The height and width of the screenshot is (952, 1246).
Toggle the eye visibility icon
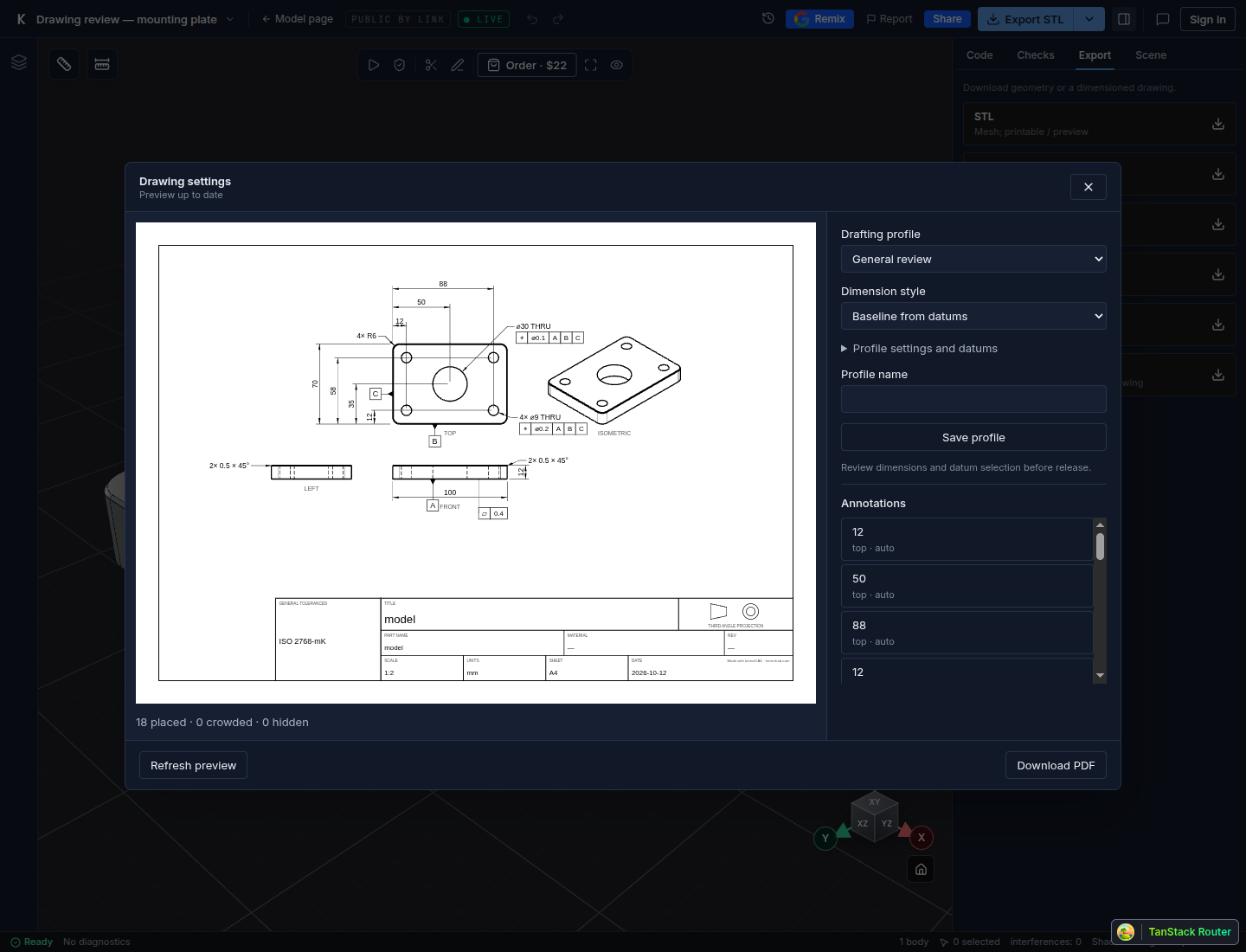pyautogui.click(x=617, y=65)
